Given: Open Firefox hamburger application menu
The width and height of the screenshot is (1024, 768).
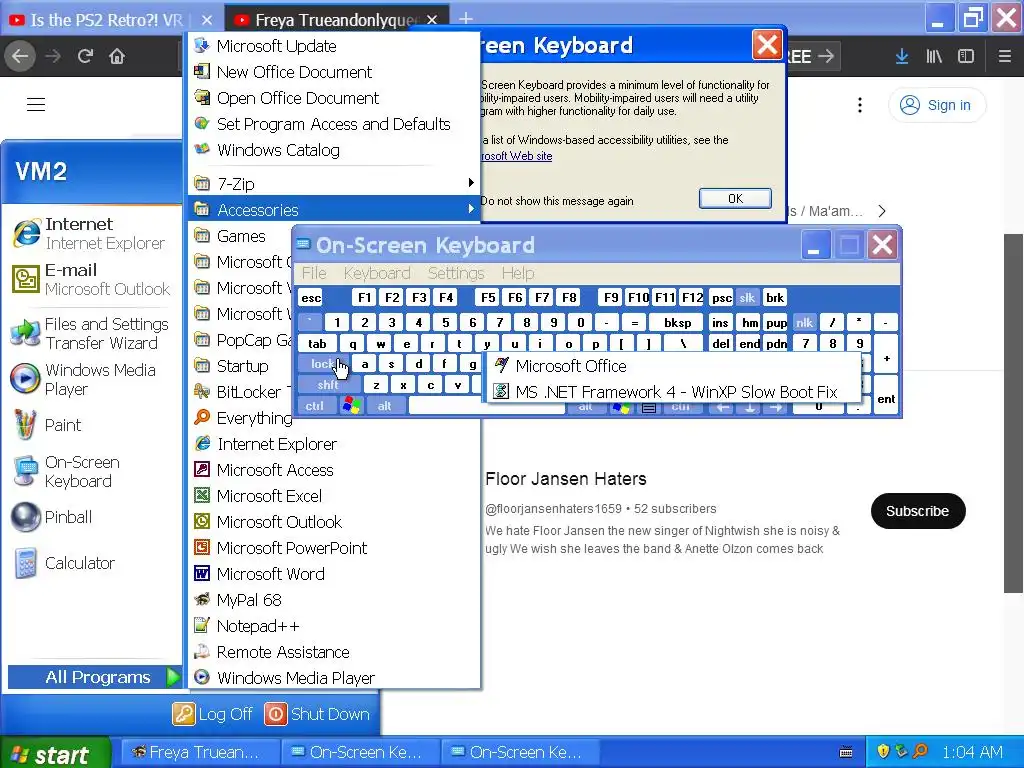Looking at the screenshot, I should 1004,56.
